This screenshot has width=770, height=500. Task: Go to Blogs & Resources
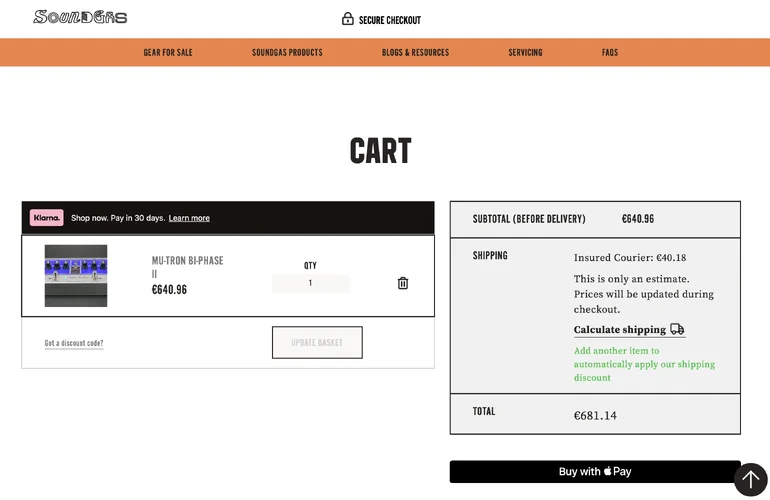415,52
